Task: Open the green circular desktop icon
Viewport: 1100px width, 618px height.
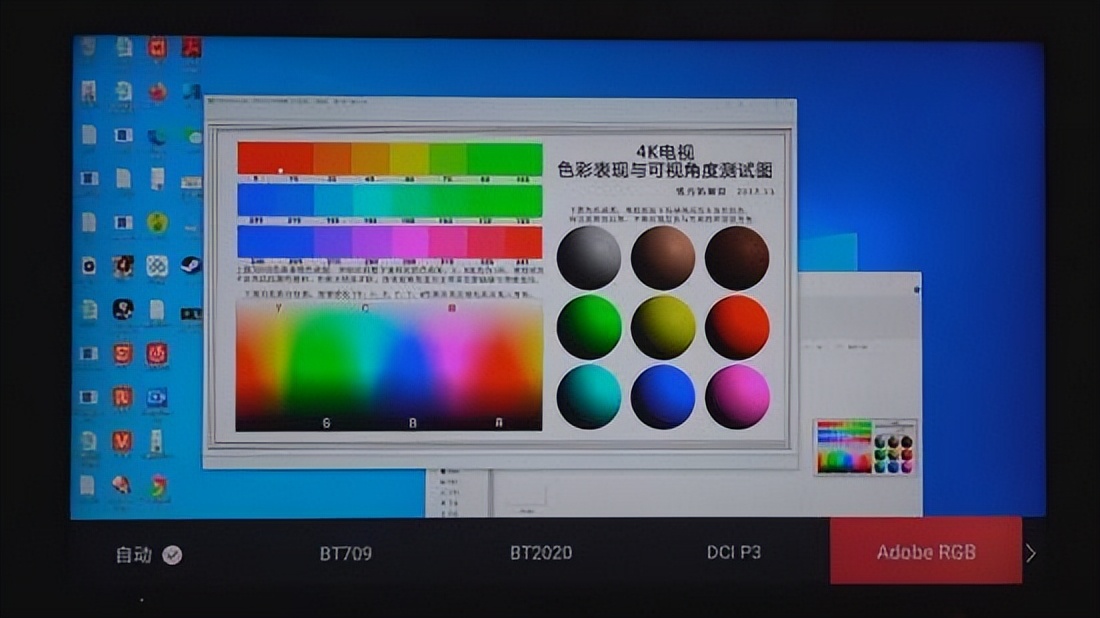Action: (156, 220)
